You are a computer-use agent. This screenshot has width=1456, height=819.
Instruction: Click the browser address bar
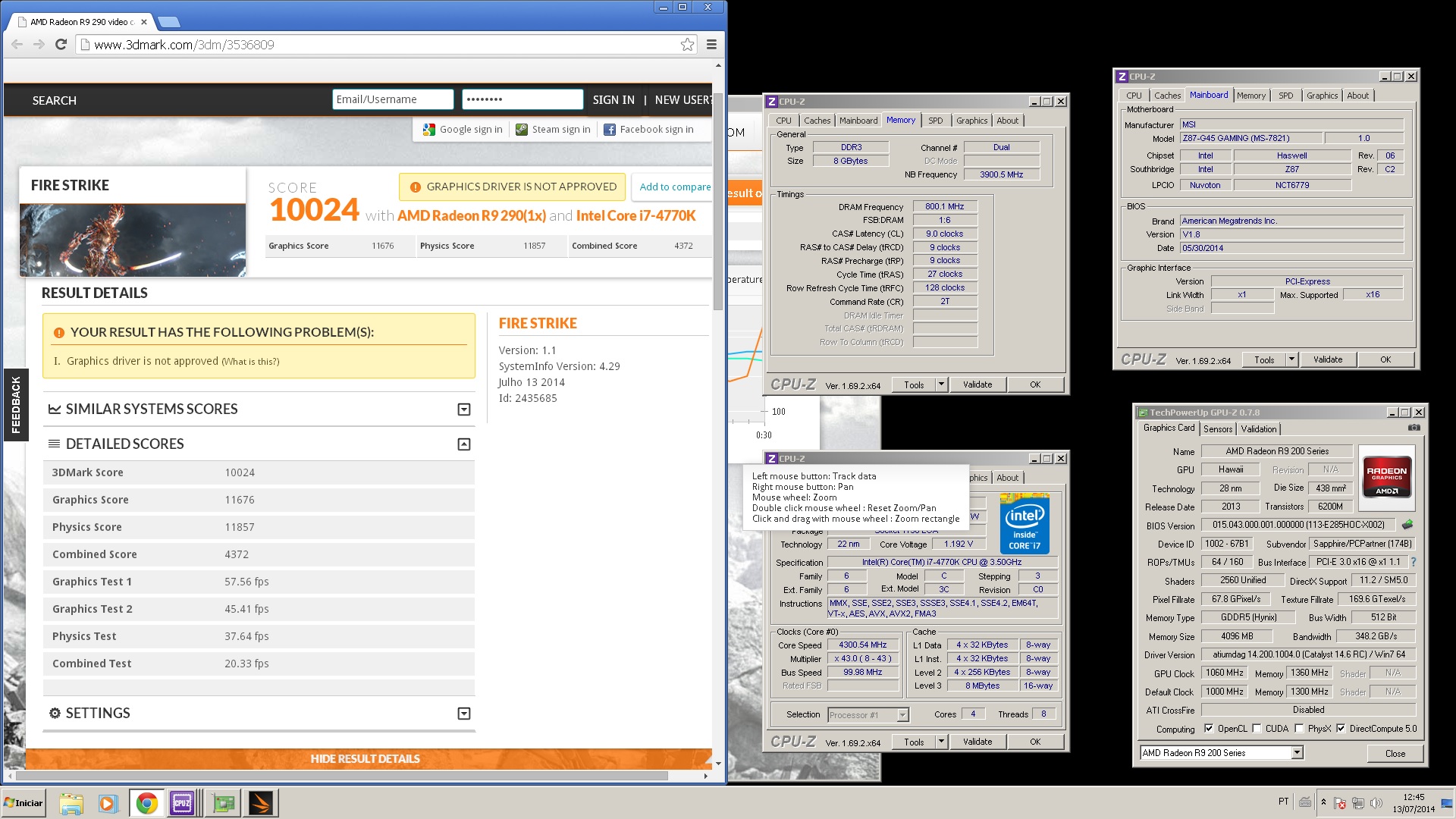pos(387,45)
